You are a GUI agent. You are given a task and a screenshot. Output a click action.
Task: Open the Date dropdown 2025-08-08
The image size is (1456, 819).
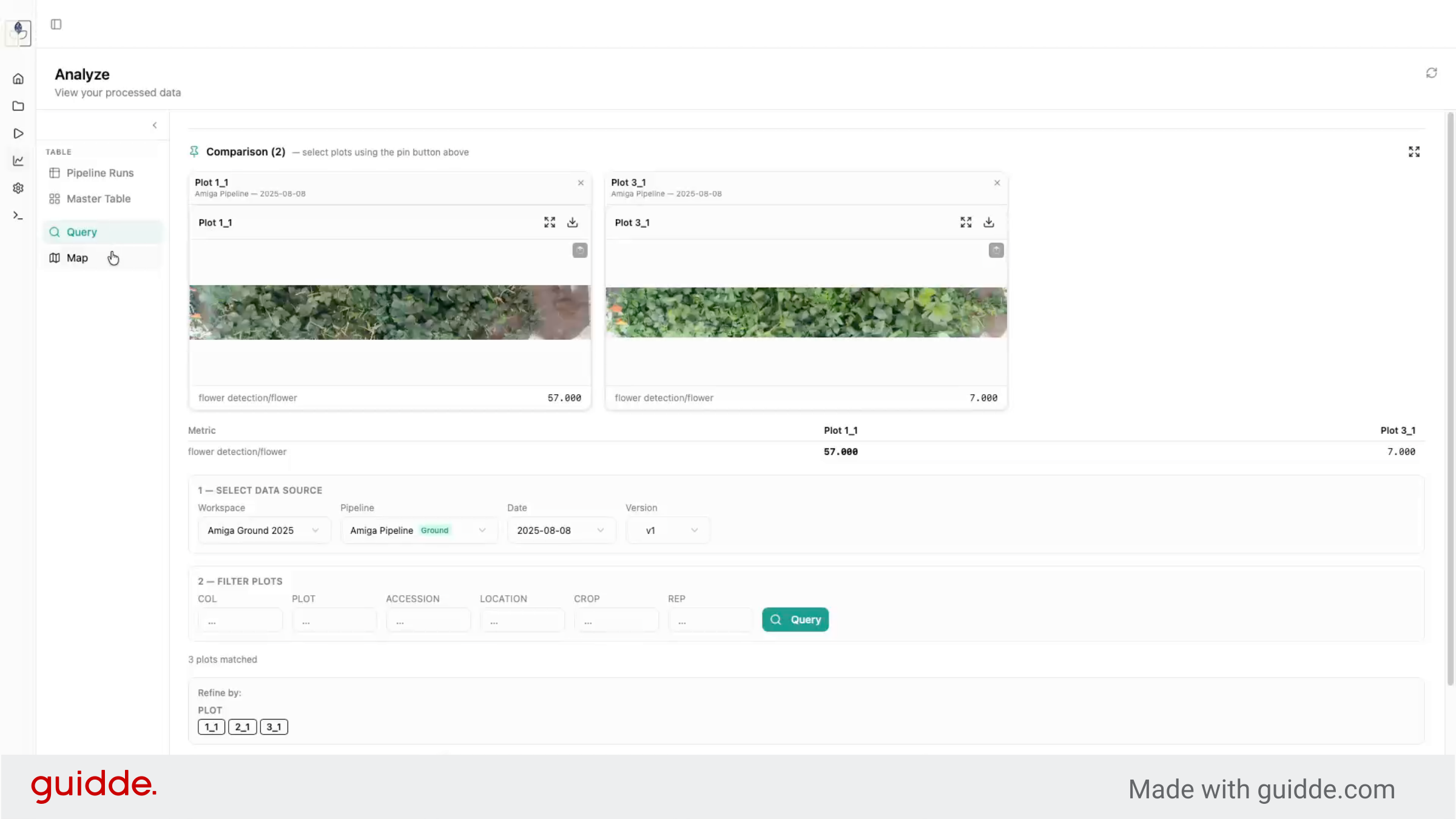coord(561,530)
